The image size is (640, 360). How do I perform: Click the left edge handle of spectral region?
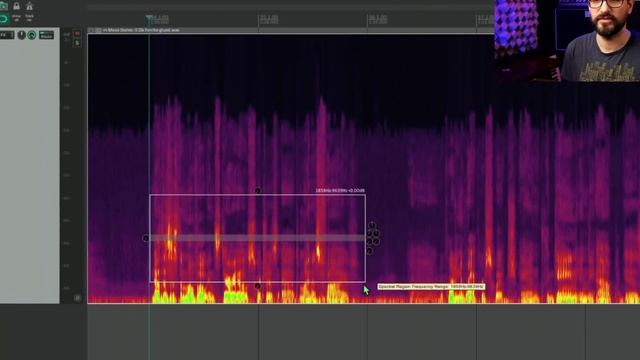click(x=146, y=238)
